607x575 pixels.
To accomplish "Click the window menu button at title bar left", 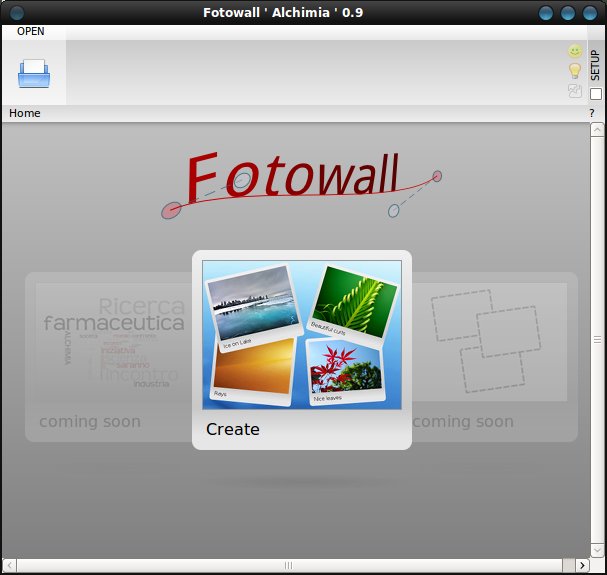I will coord(16,13).
